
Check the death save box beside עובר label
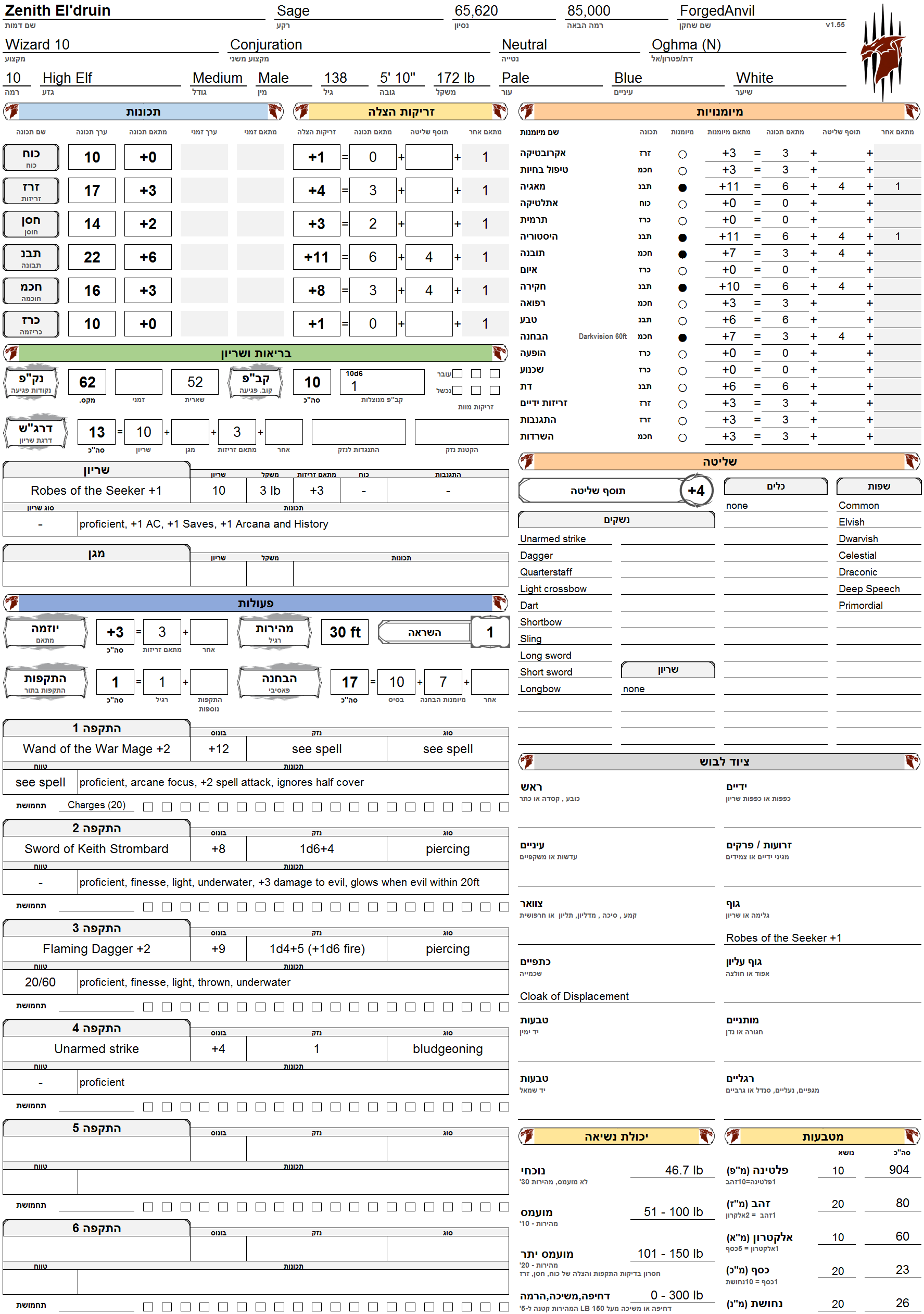tap(457, 374)
